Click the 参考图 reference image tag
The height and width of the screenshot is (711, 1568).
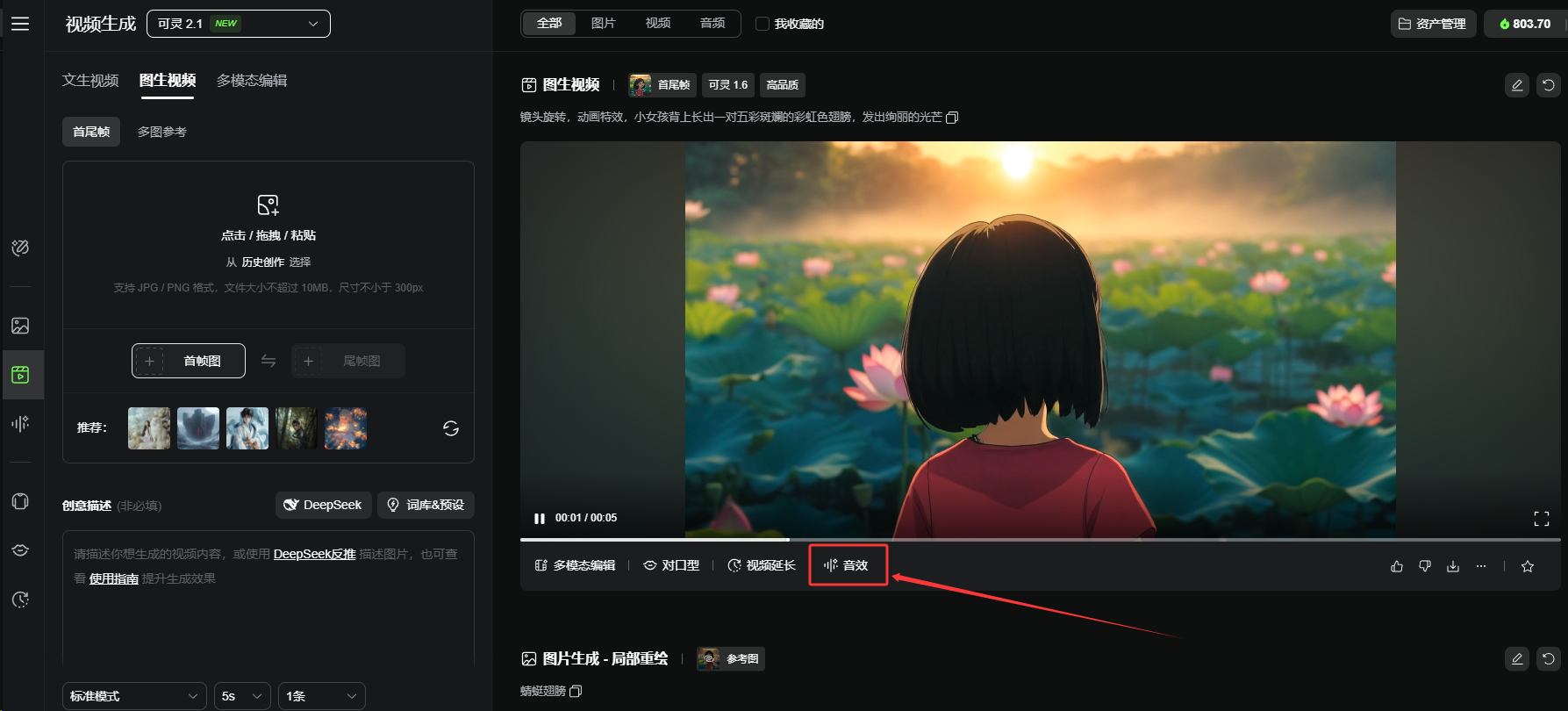[x=731, y=659]
